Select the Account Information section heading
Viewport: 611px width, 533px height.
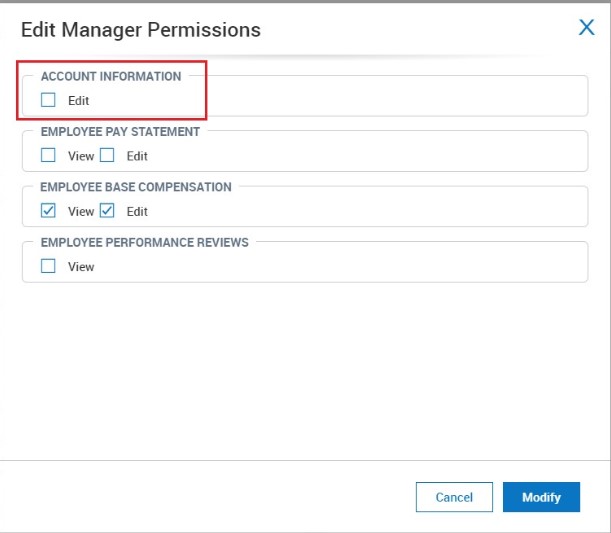pyautogui.click(x=111, y=76)
